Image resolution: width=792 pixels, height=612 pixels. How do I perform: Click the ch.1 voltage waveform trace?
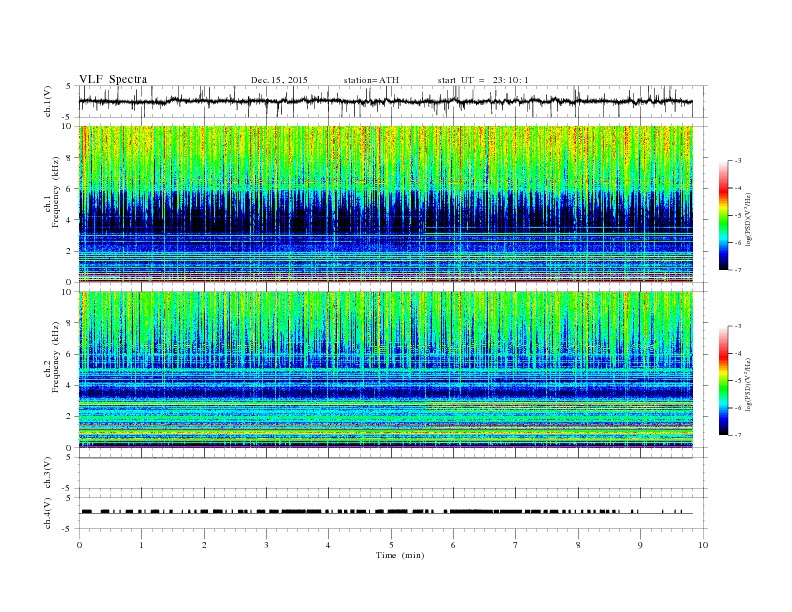(x=385, y=101)
